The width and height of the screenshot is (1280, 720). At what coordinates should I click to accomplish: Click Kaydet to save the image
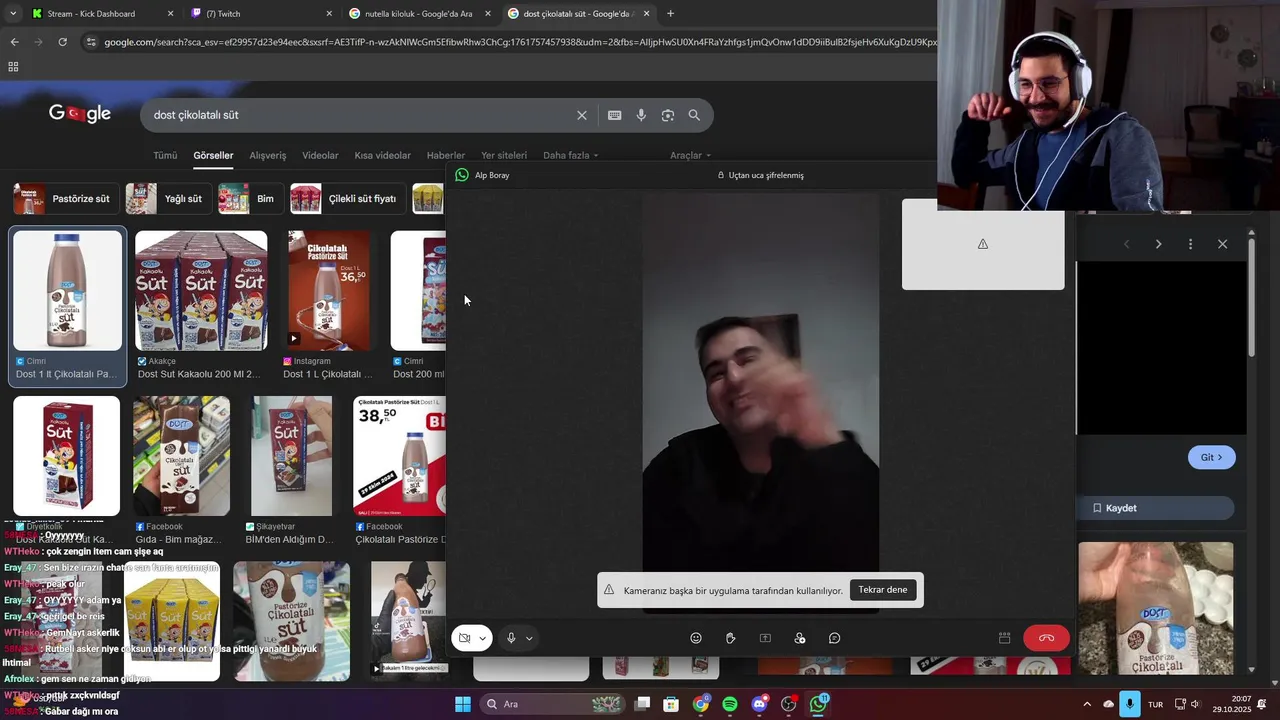(x=1158, y=508)
